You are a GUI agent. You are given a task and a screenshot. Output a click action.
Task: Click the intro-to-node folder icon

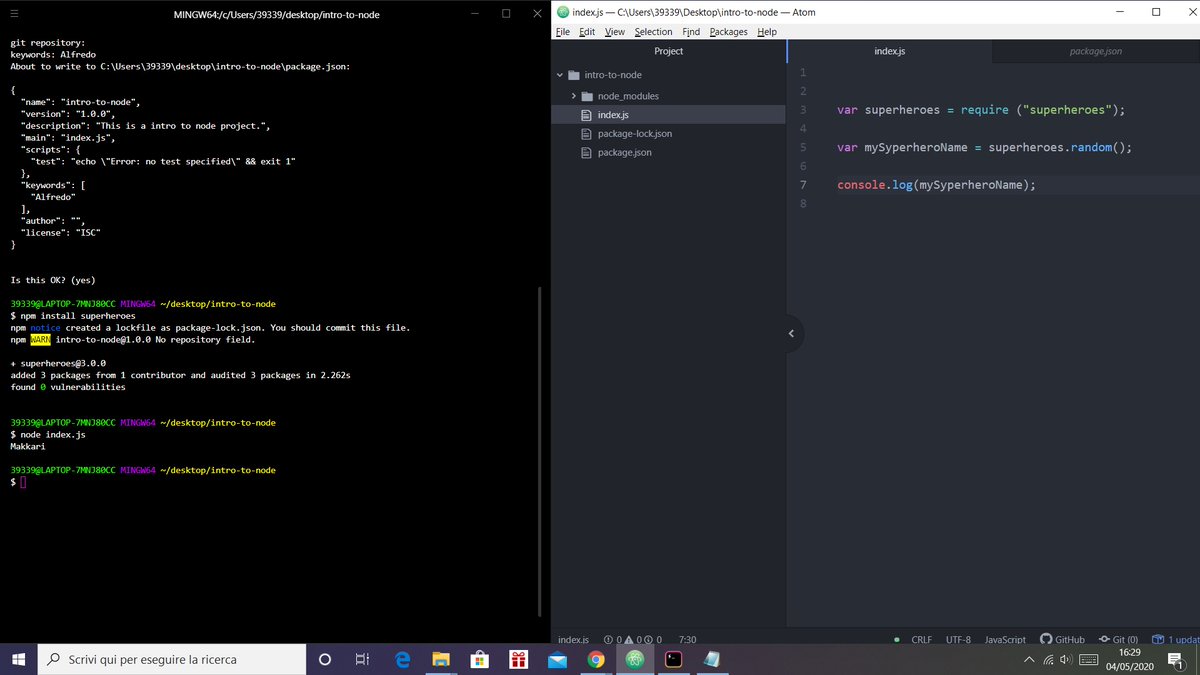click(x=574, y=75)
